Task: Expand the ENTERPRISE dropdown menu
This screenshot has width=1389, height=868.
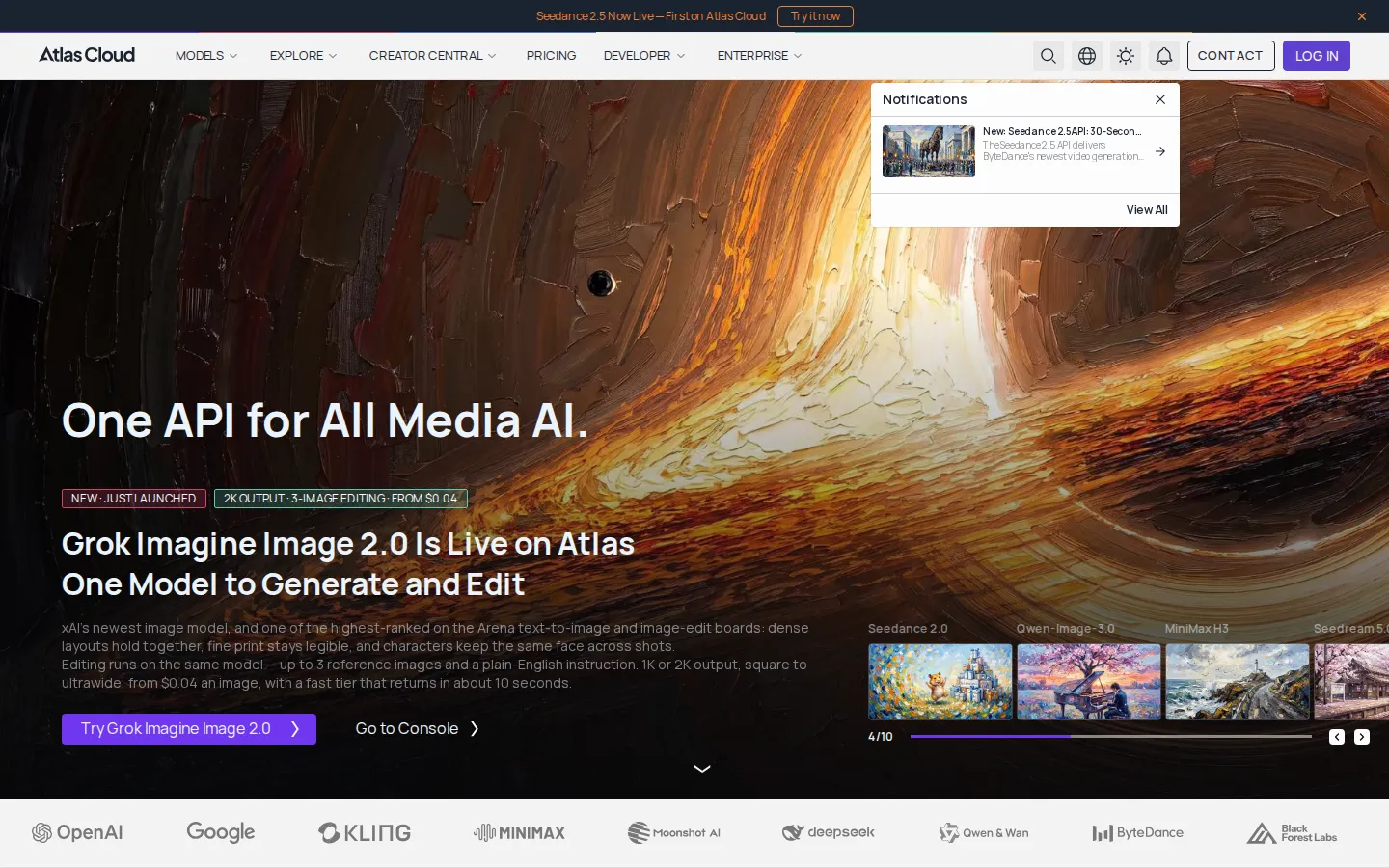Action: 759,56
